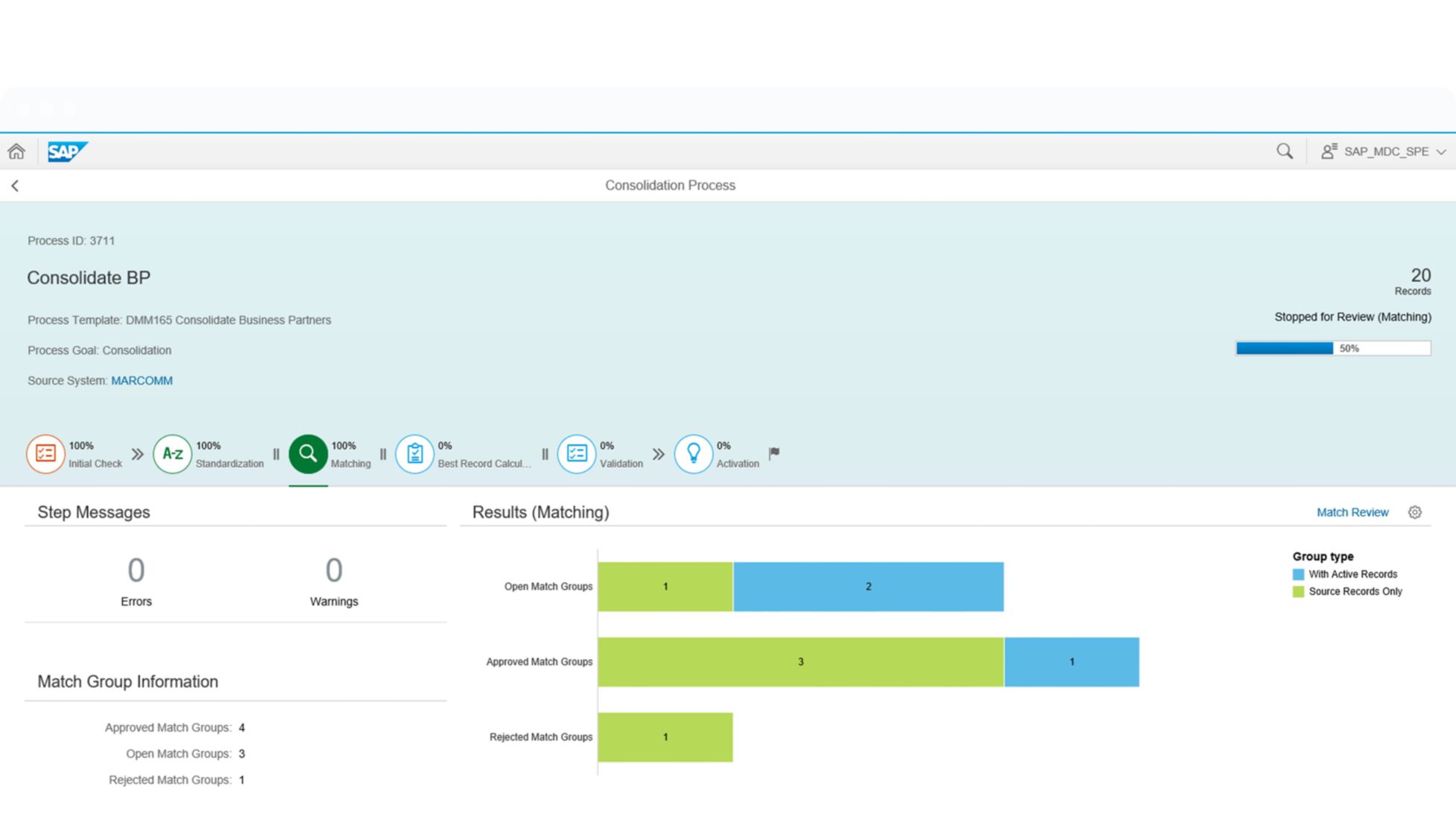Select the Matching step magnifier icon

point(308,453)
